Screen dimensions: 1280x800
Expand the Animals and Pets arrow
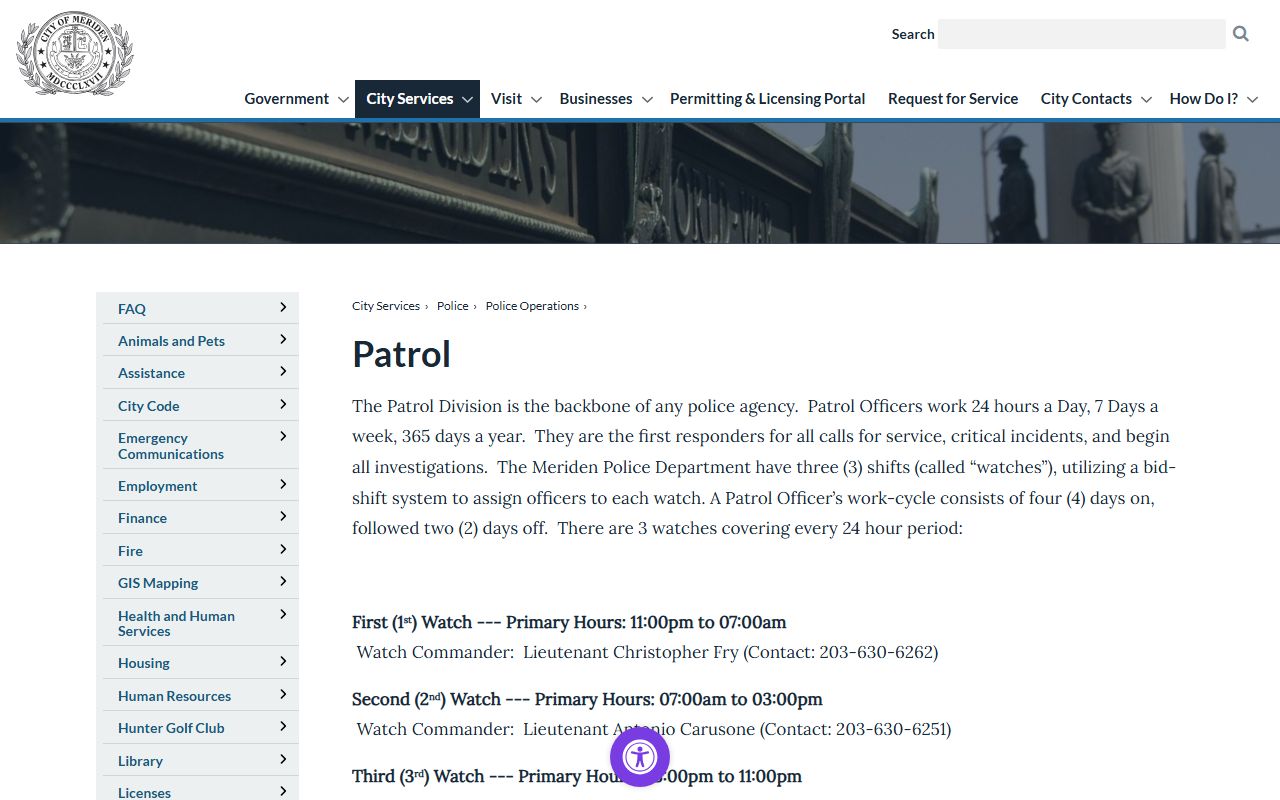pyautogui.click(x=283, y=339)
